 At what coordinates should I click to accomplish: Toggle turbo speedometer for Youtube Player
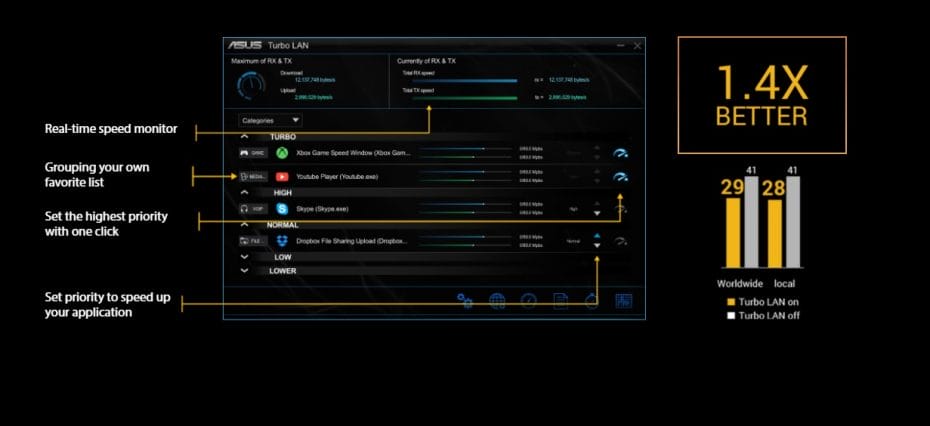[x=621, y=177]
